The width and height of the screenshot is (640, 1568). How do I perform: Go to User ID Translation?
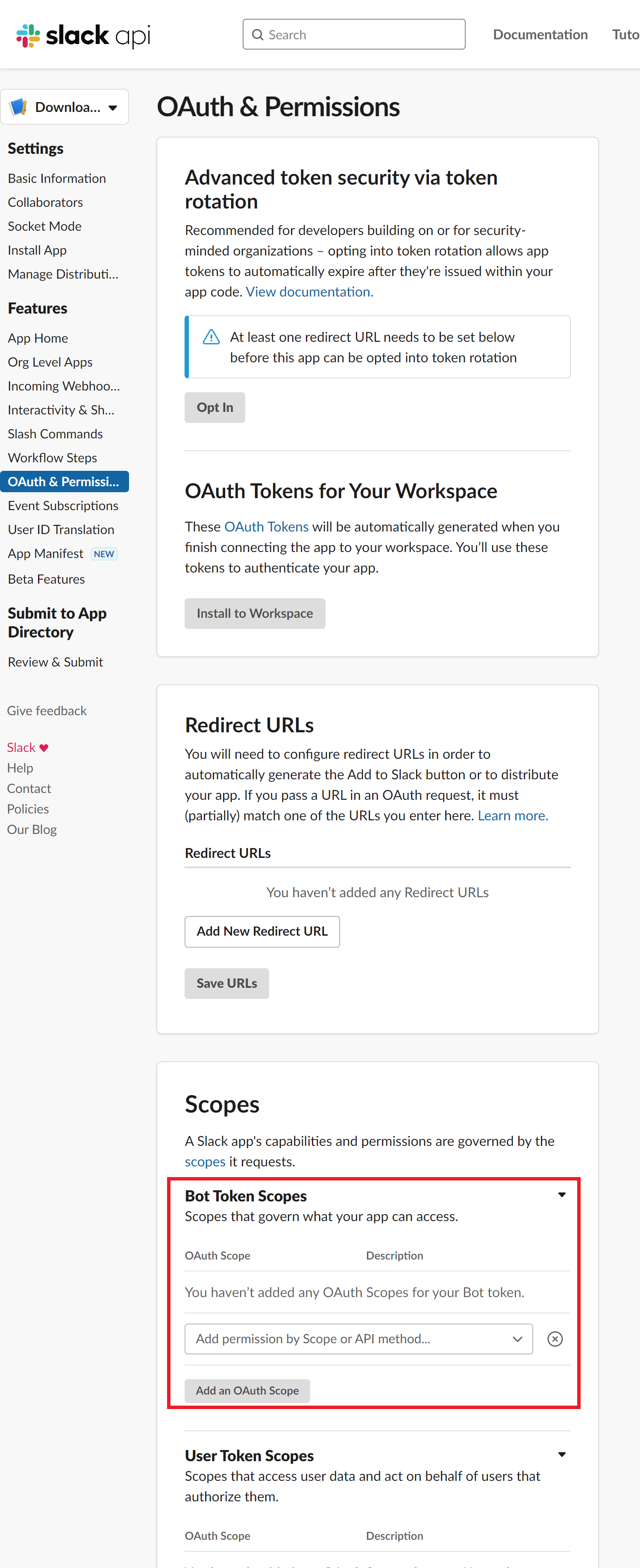pyautogui.click(x=61, y=529)
